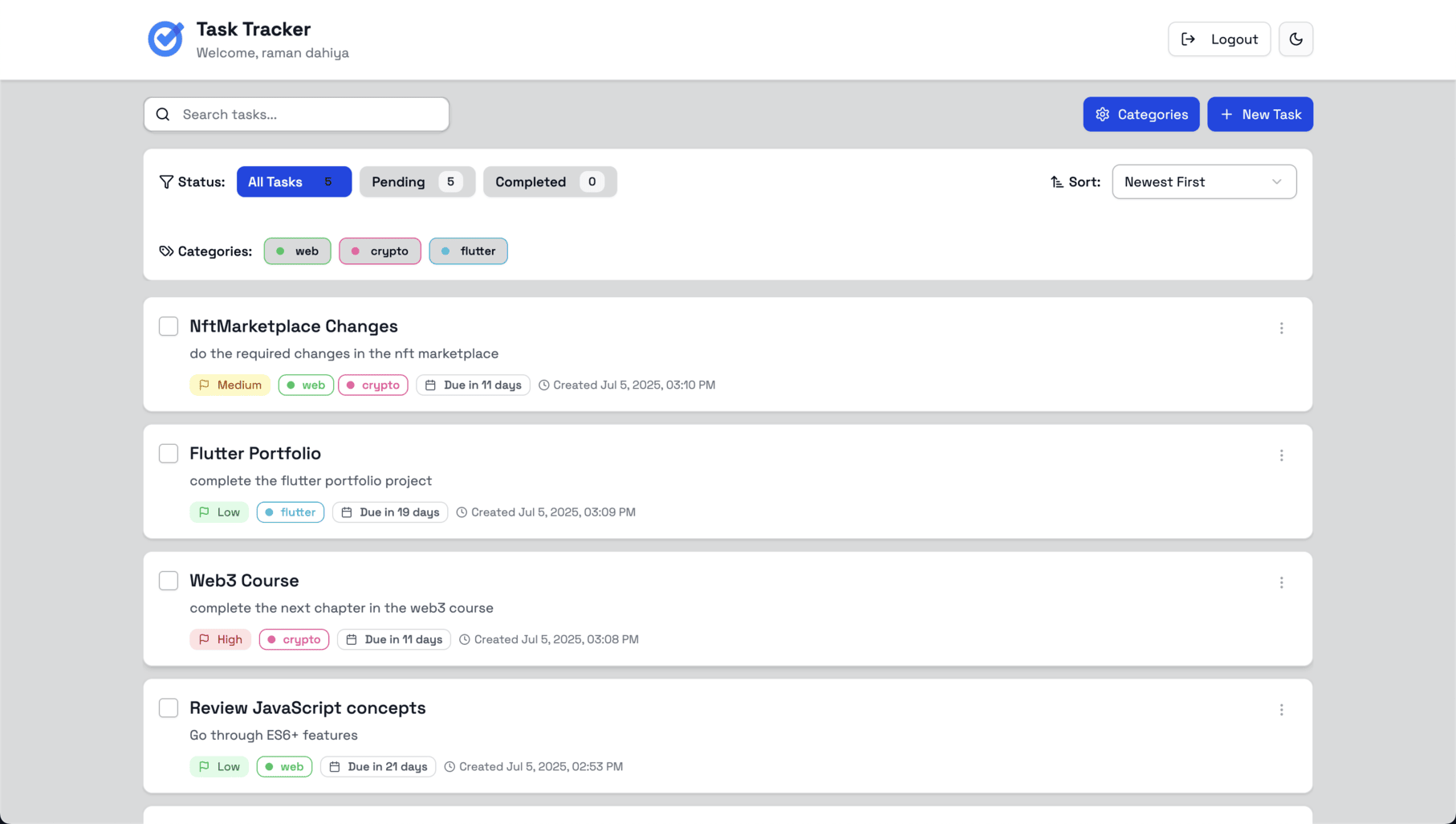
Task: Filter tasks by web category
Action: click(298, 251)
